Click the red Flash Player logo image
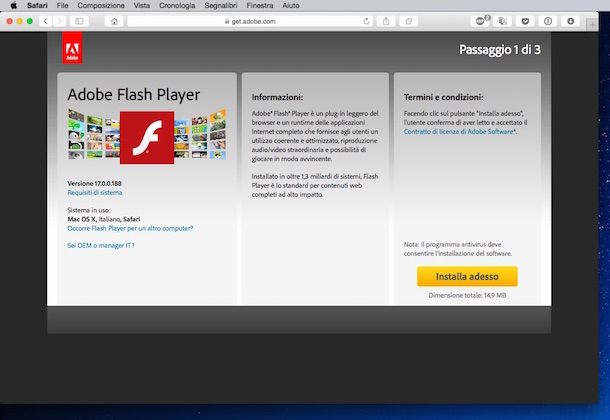The width and height of the screenshot is (610, 420). [x=147, y=138]
